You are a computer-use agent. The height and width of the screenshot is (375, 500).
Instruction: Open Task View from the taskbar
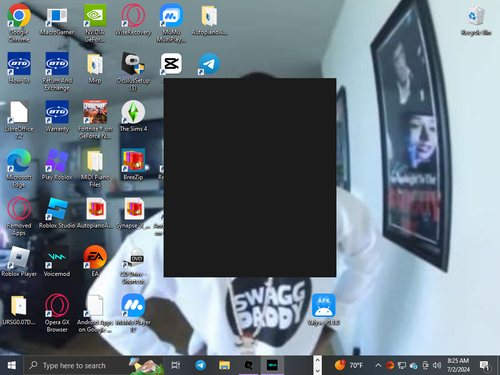pos(176,365)
